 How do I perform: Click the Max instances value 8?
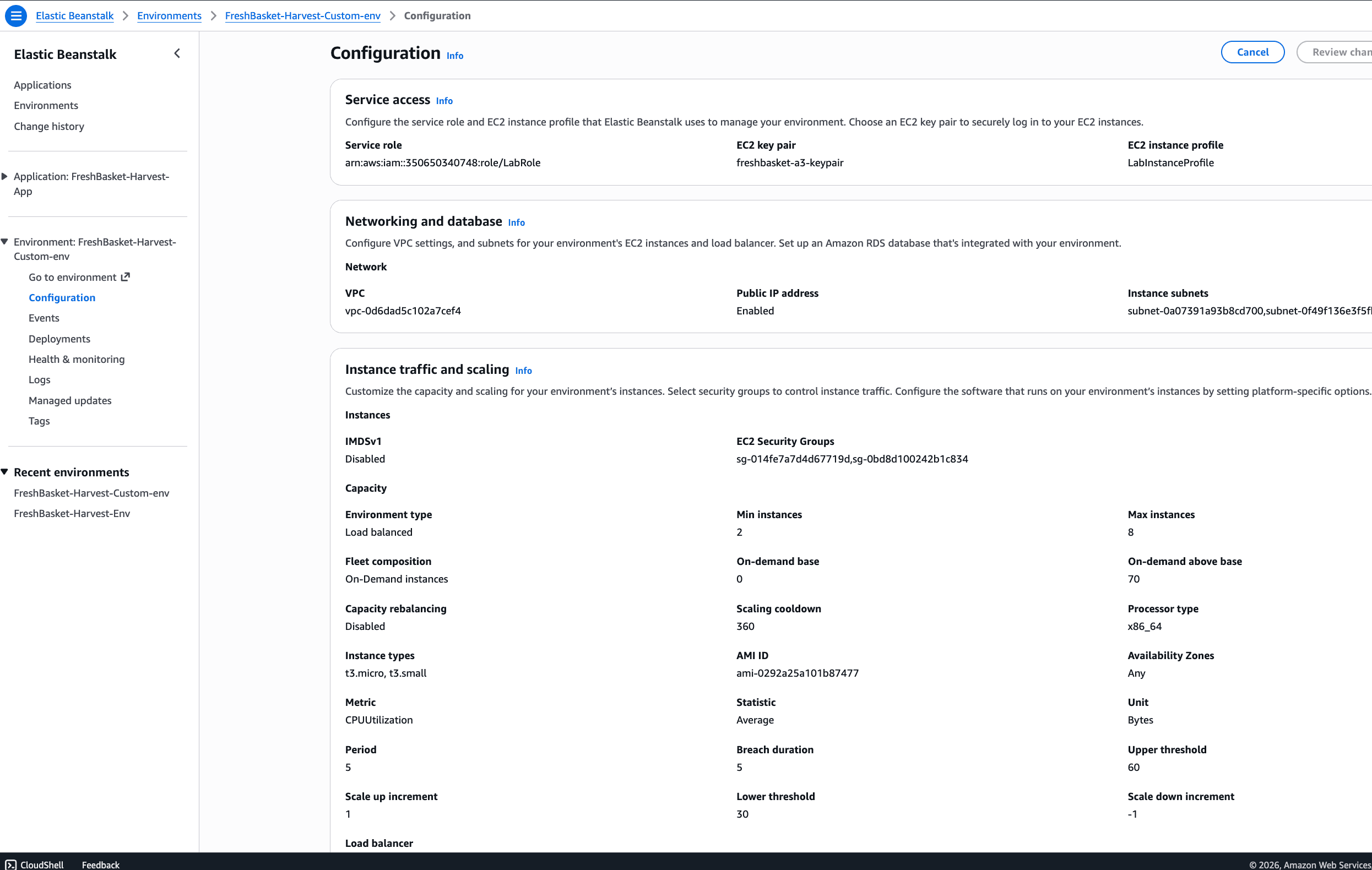point(1130,531)
